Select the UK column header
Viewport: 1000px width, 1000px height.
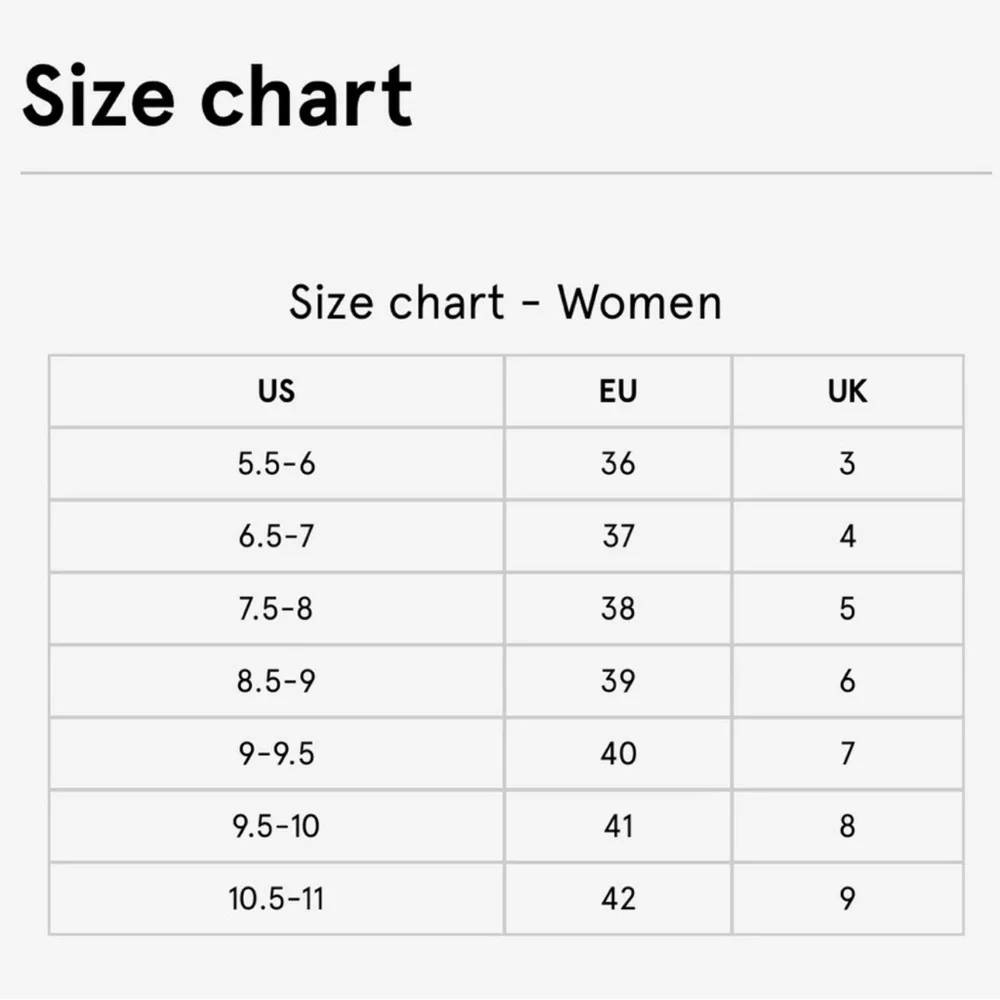tap(848, 391)
